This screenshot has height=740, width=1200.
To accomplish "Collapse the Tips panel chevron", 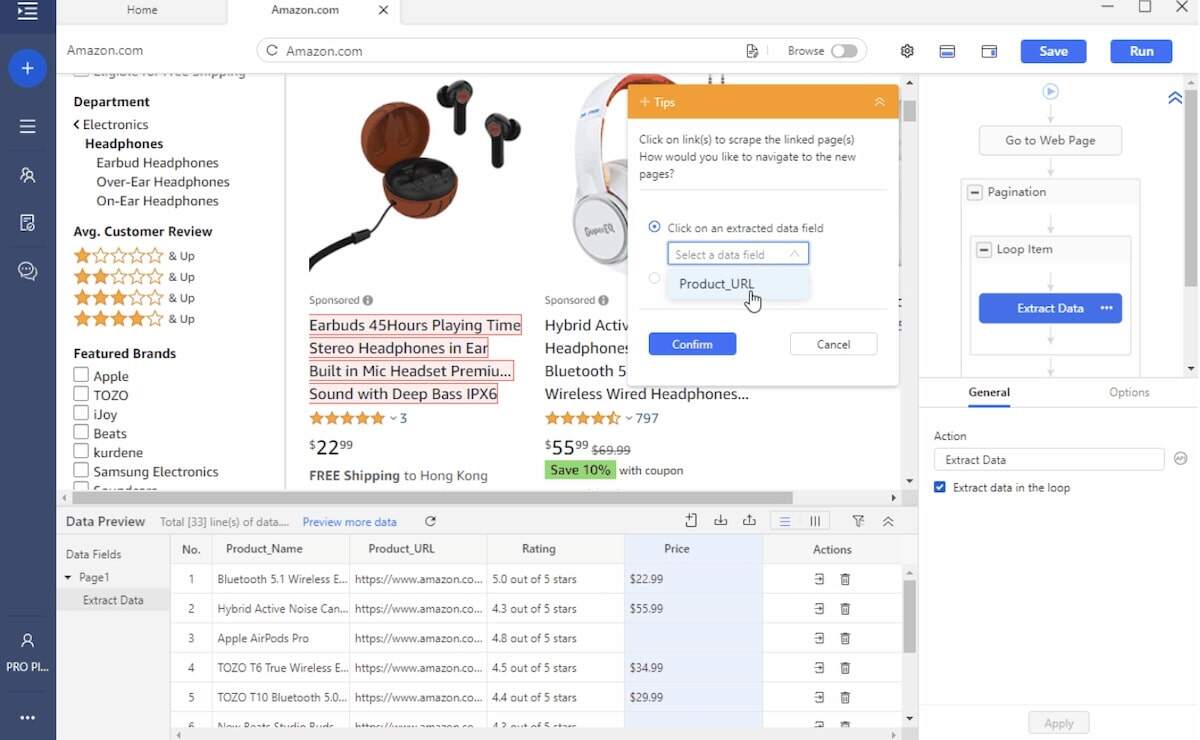I will point(879,102).
